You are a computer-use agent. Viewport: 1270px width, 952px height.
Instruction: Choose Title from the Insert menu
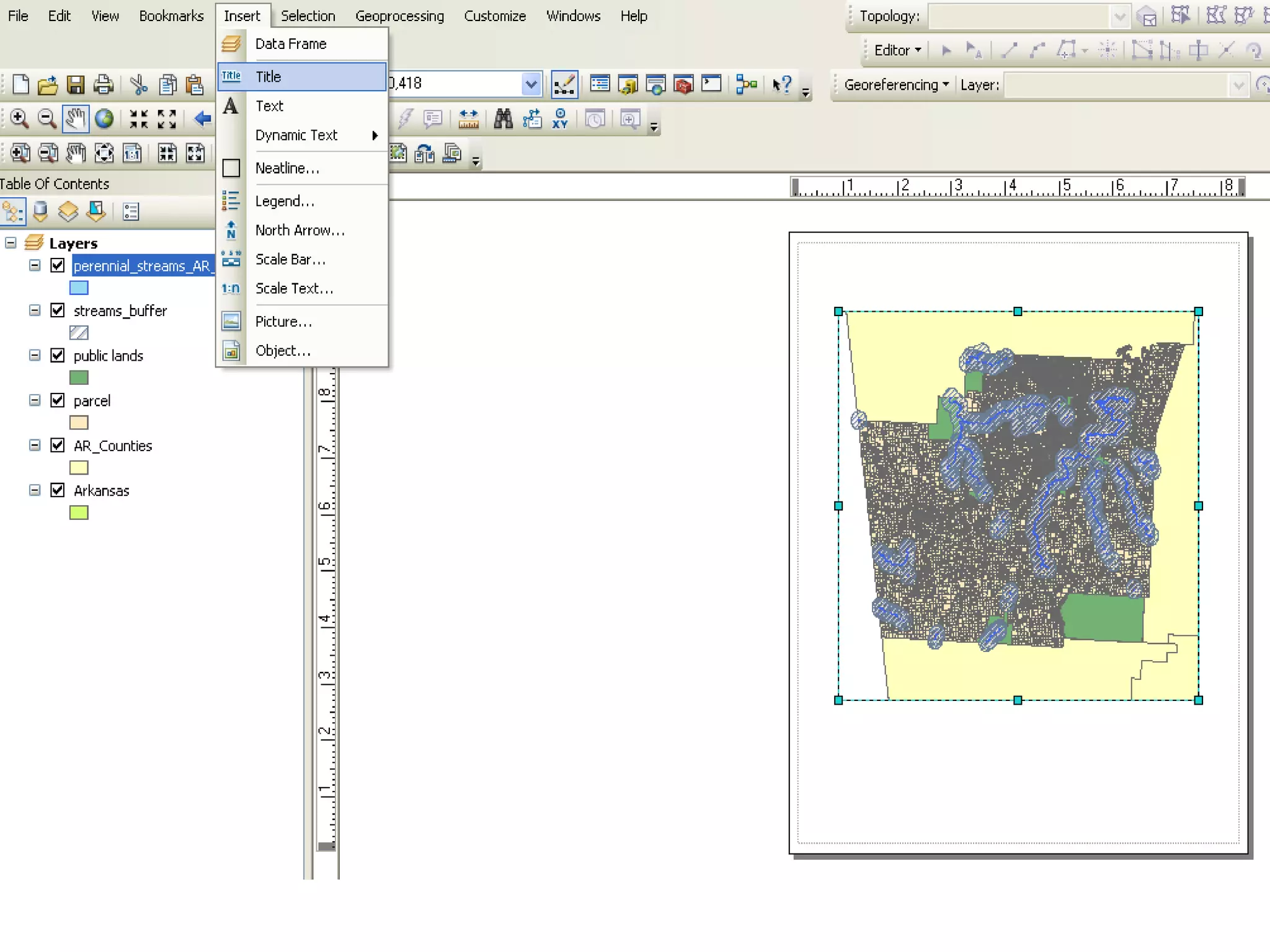269,76
